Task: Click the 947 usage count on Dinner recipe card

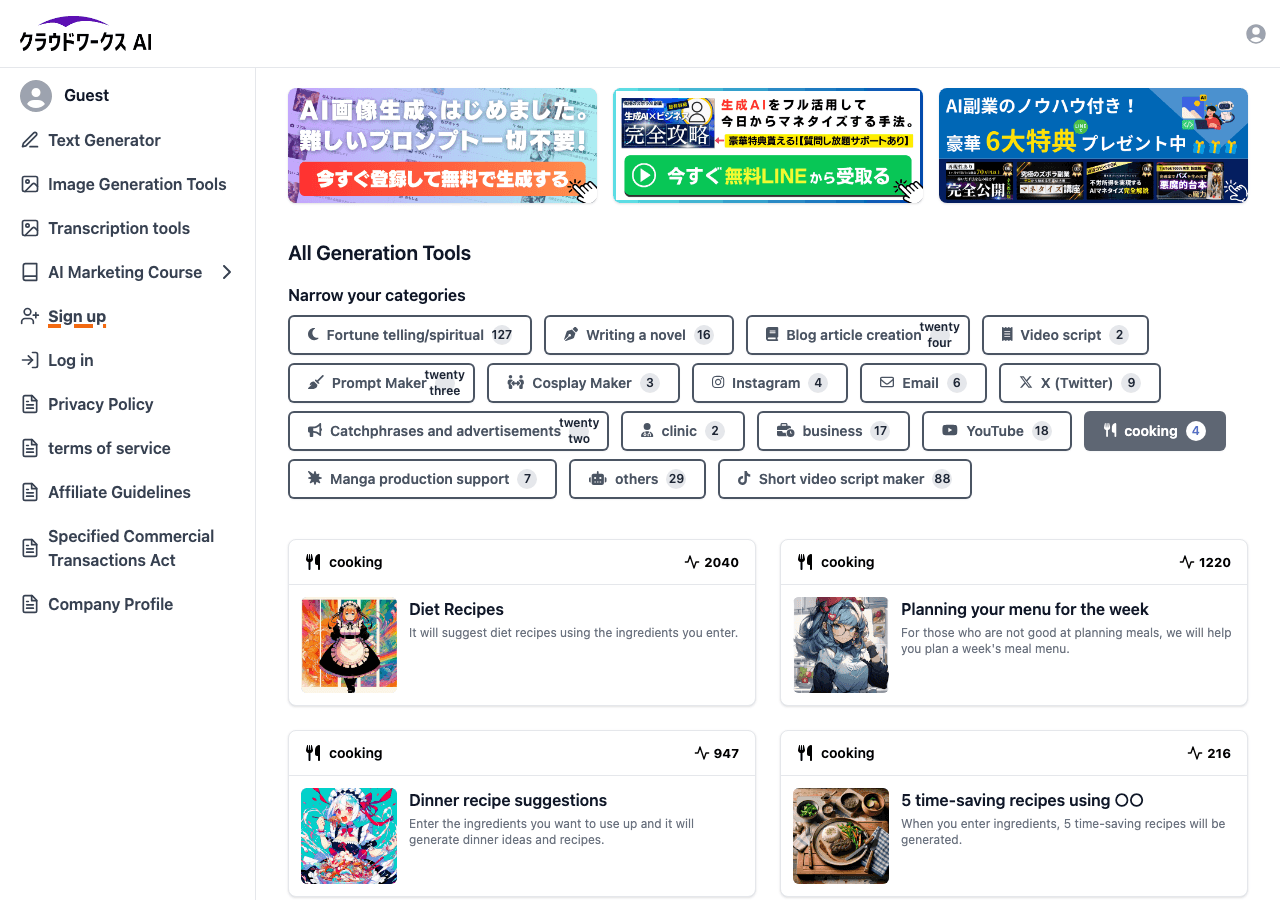Action: [716, 753]
